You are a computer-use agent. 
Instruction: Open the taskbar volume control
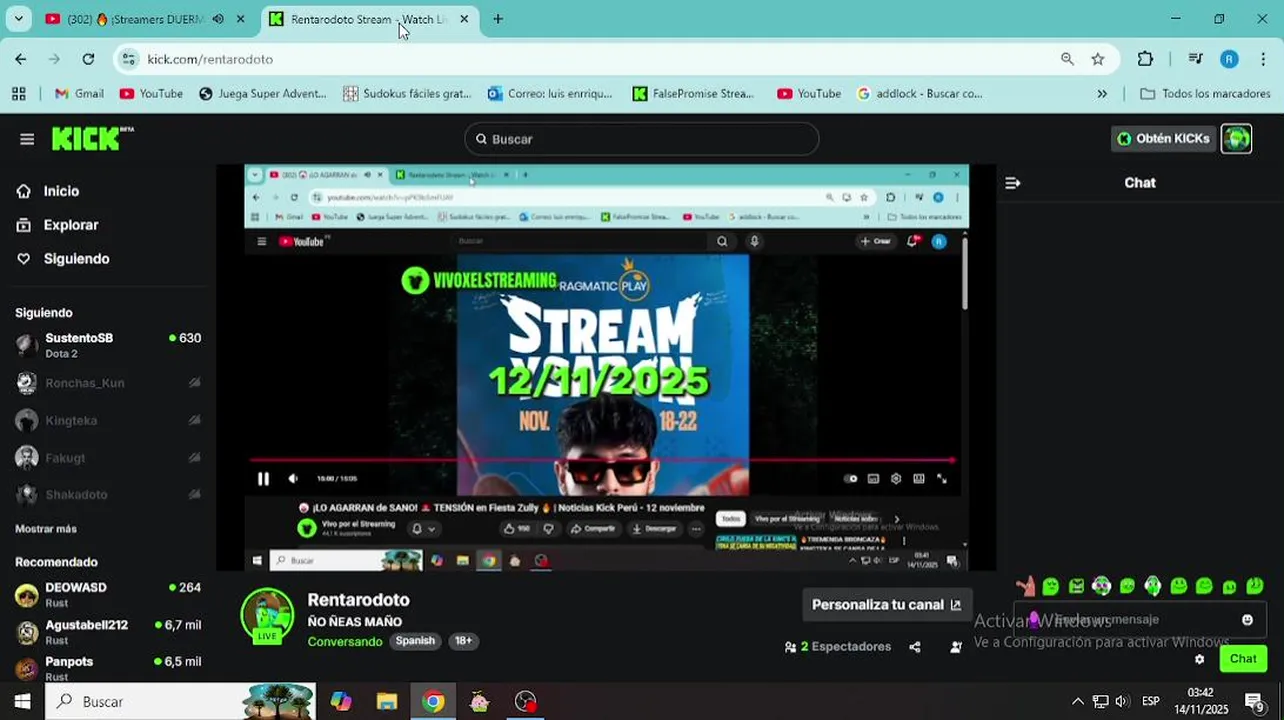pos(1122,701)
